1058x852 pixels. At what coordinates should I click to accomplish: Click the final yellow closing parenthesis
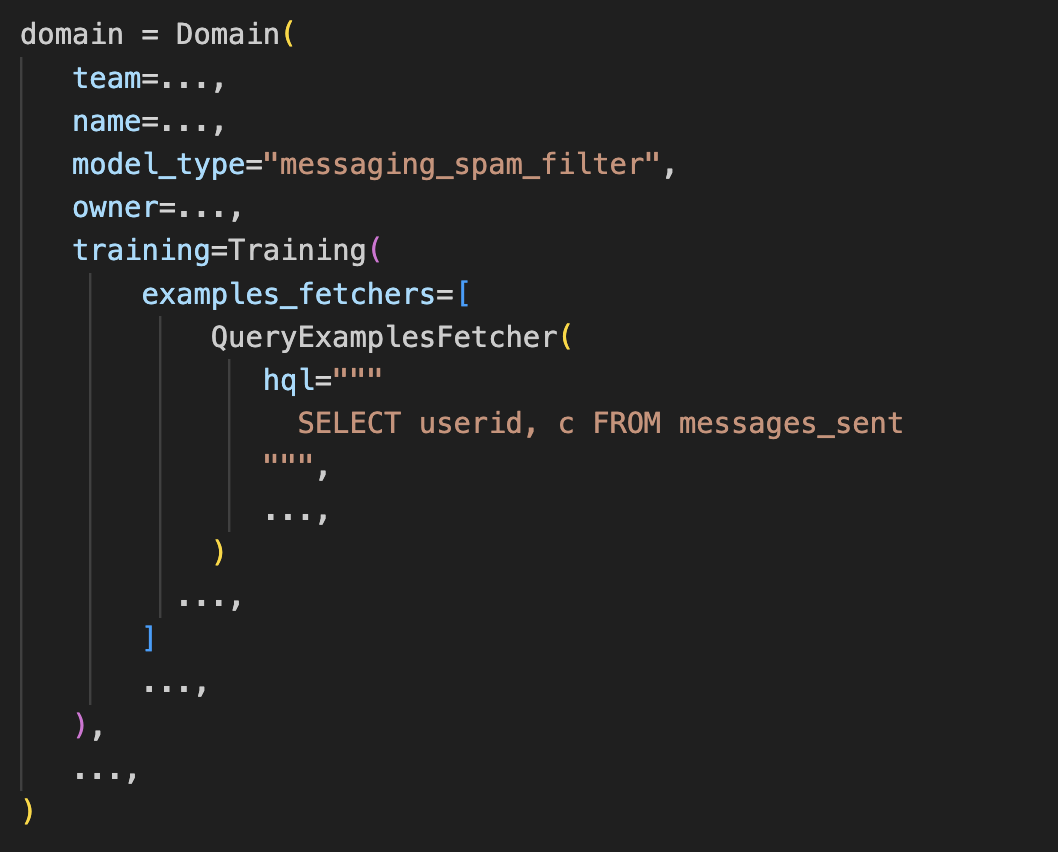pos(28,812)
